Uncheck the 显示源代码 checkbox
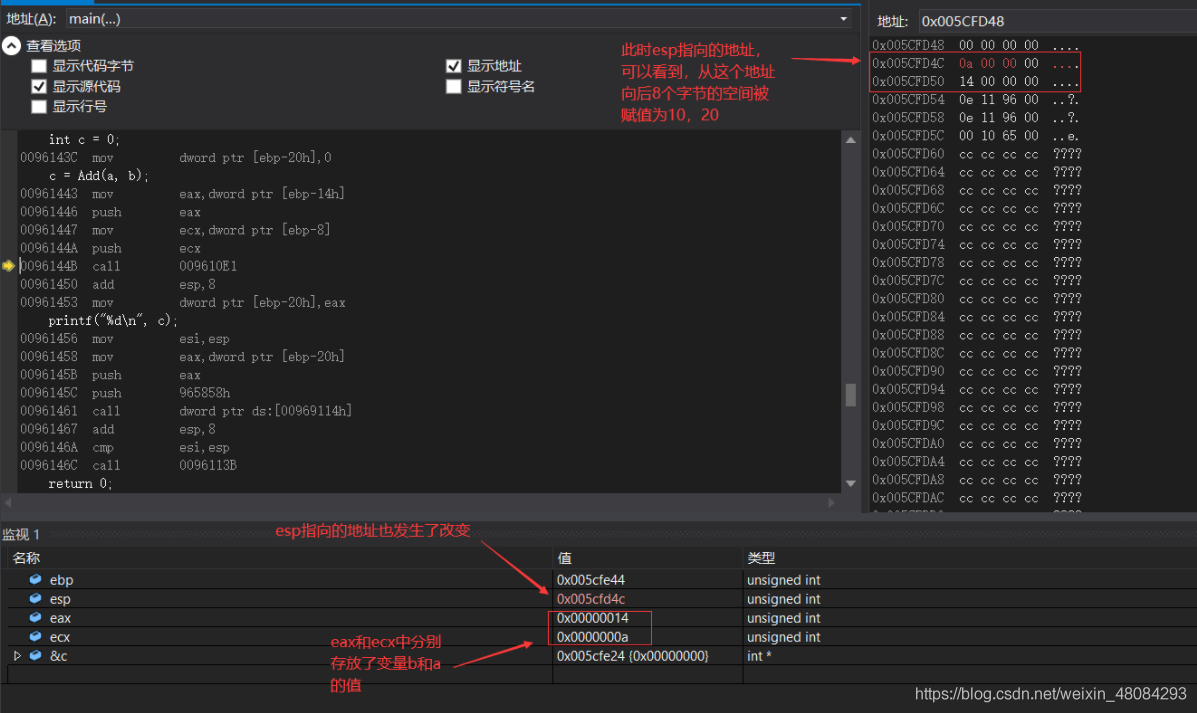The height and width of the screenshot is (713, 1197). pyautogui.click(x=39, y=86)
